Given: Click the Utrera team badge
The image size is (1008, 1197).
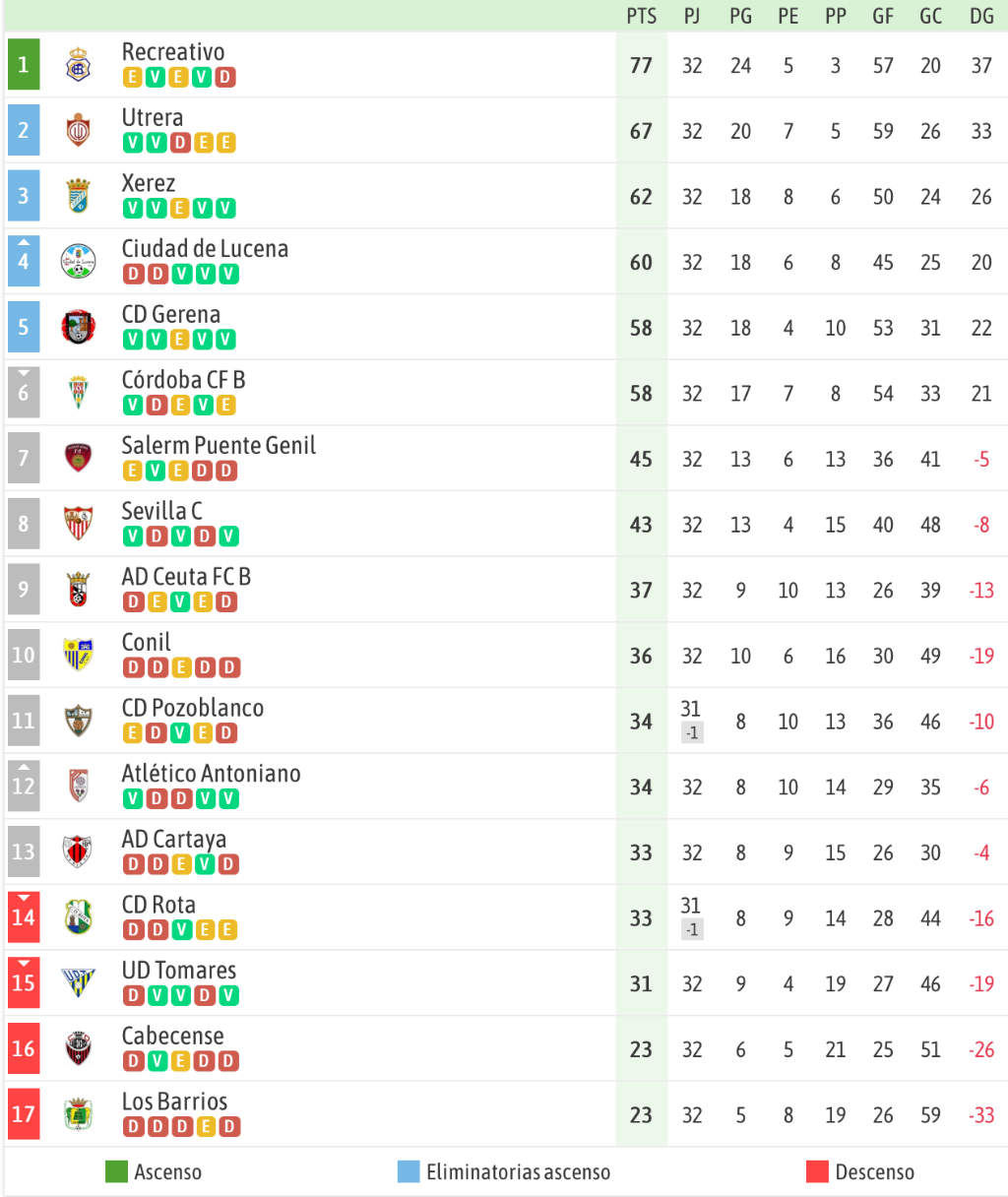Looking at the screenshot, I should coord(78,130).
